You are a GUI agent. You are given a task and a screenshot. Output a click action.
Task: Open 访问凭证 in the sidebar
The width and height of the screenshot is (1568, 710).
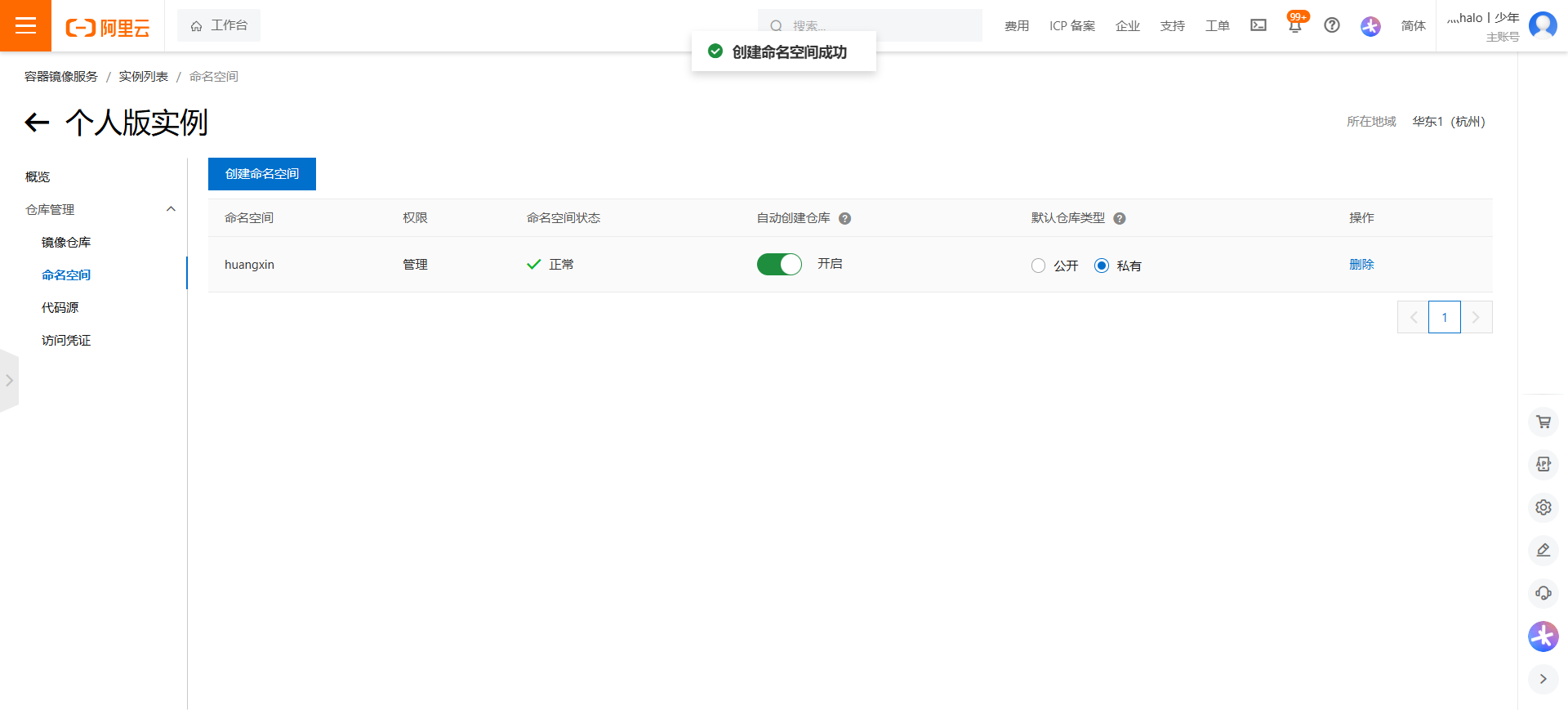coord(66,340)
